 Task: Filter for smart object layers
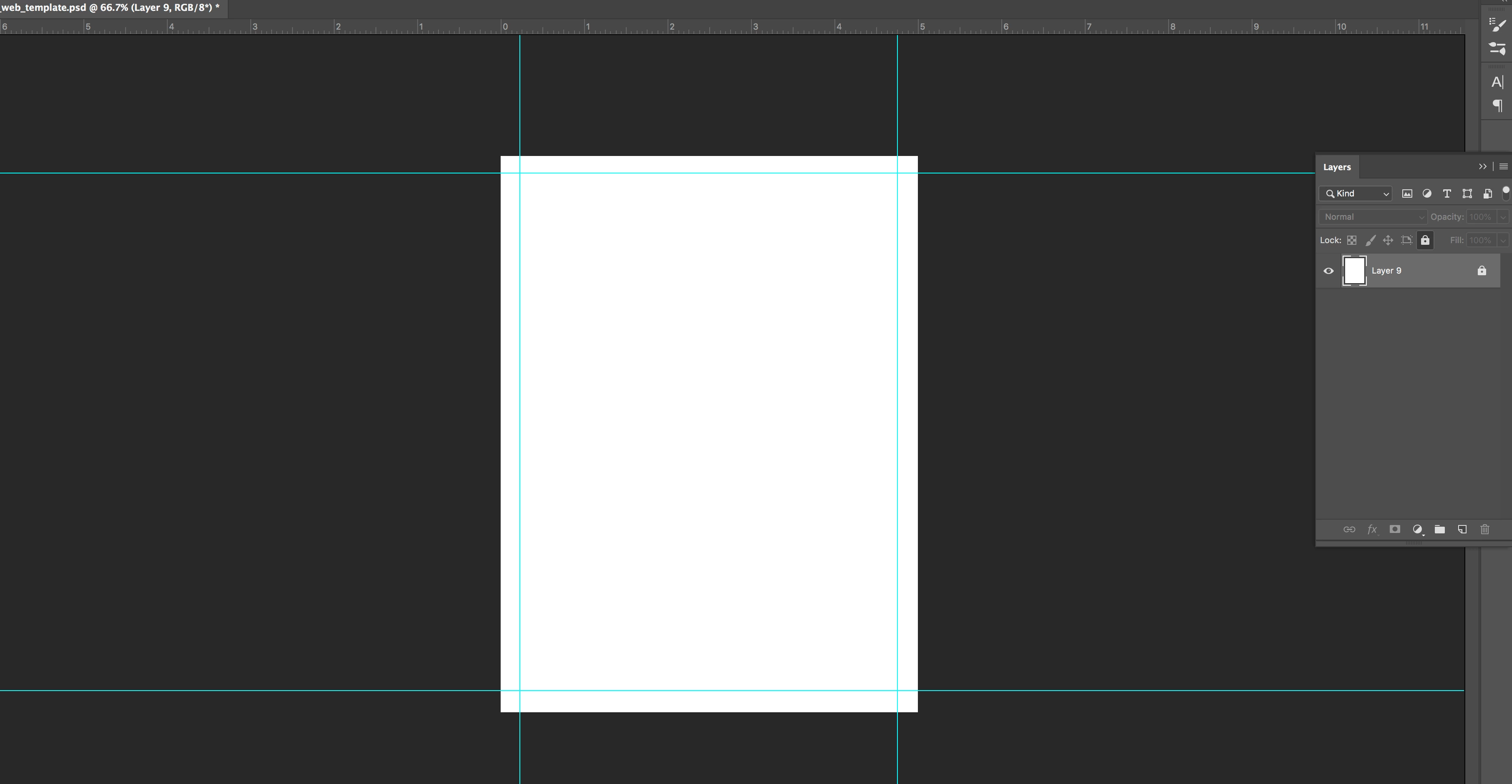pos(1487,193)
